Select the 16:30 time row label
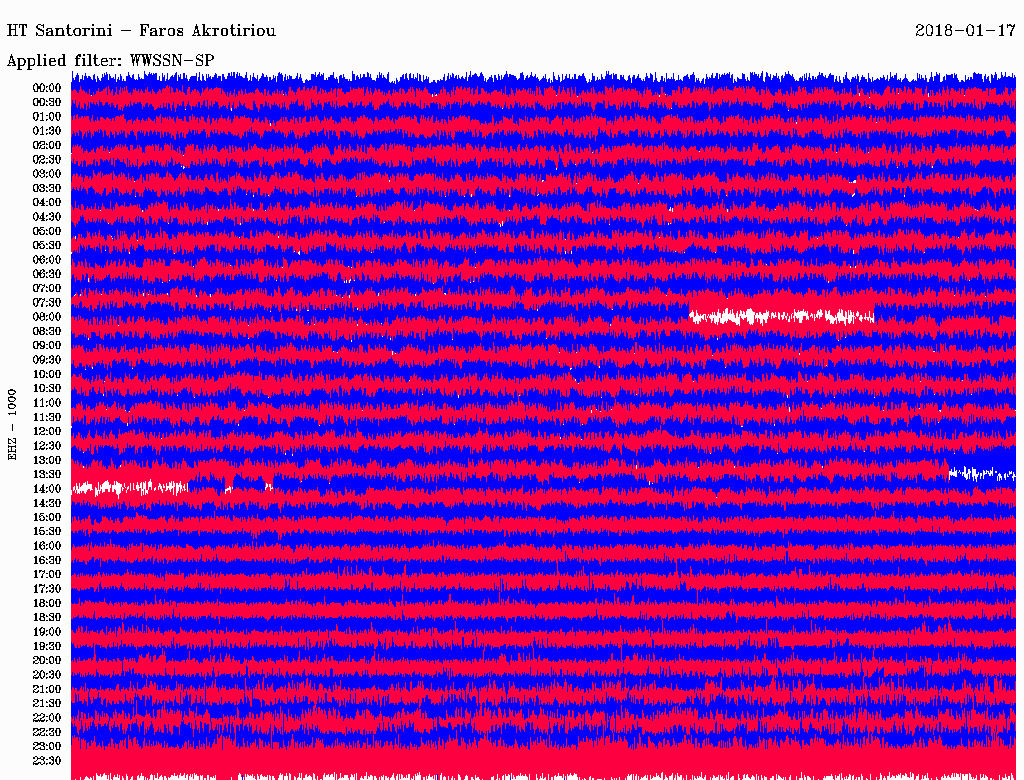The width and height of the screenshot is (1024, 780). click(x=47, y=561)
